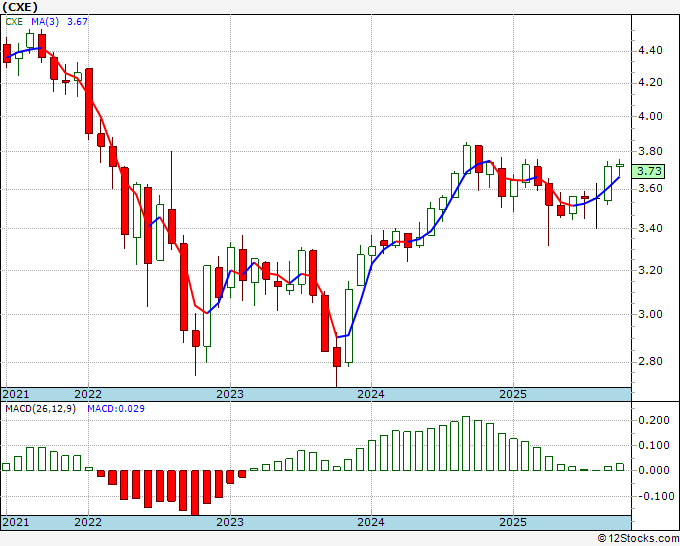Click the lowest red candle before 2024
680x546 pixels.
[x=337, y=357]
